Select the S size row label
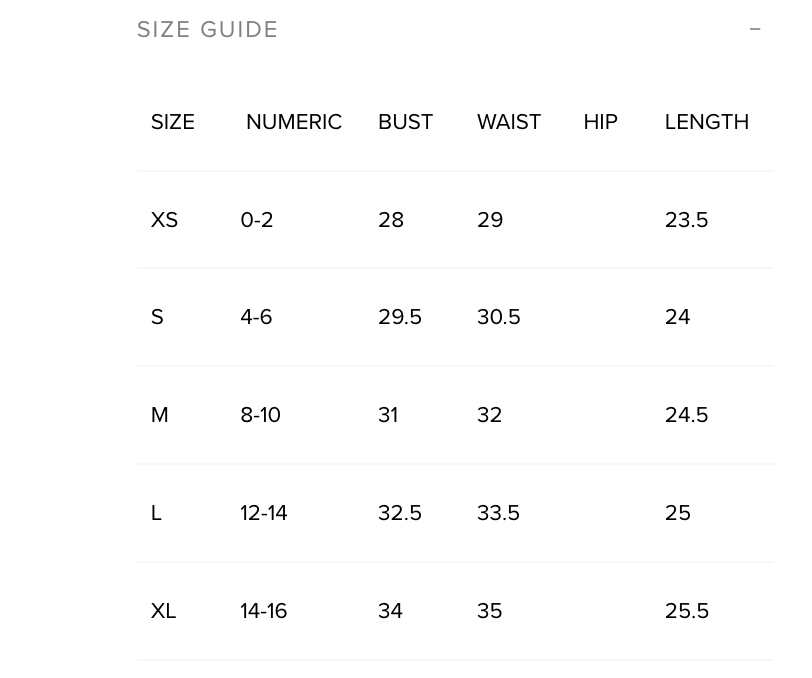This screenshot has height=678, width=812. coord(157,317)
